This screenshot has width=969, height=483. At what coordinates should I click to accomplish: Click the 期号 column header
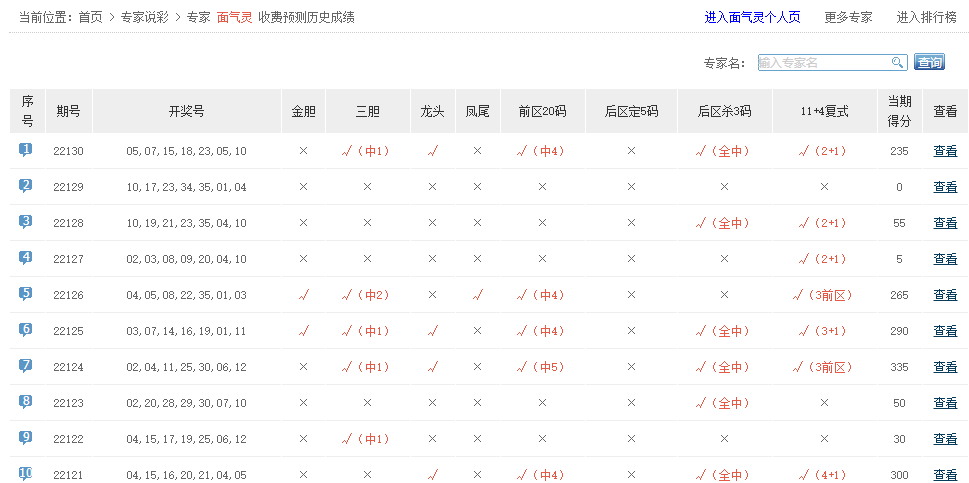point(68,111)
